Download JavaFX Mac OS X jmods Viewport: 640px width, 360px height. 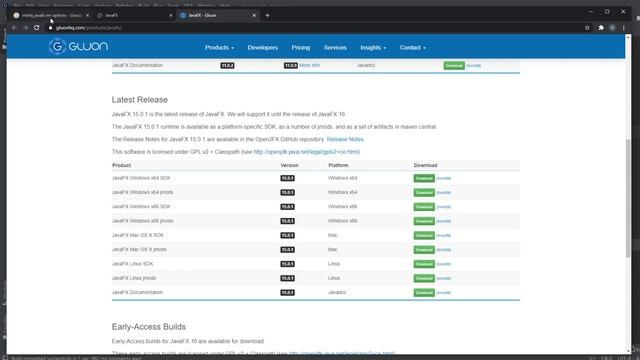pos(424,250)
